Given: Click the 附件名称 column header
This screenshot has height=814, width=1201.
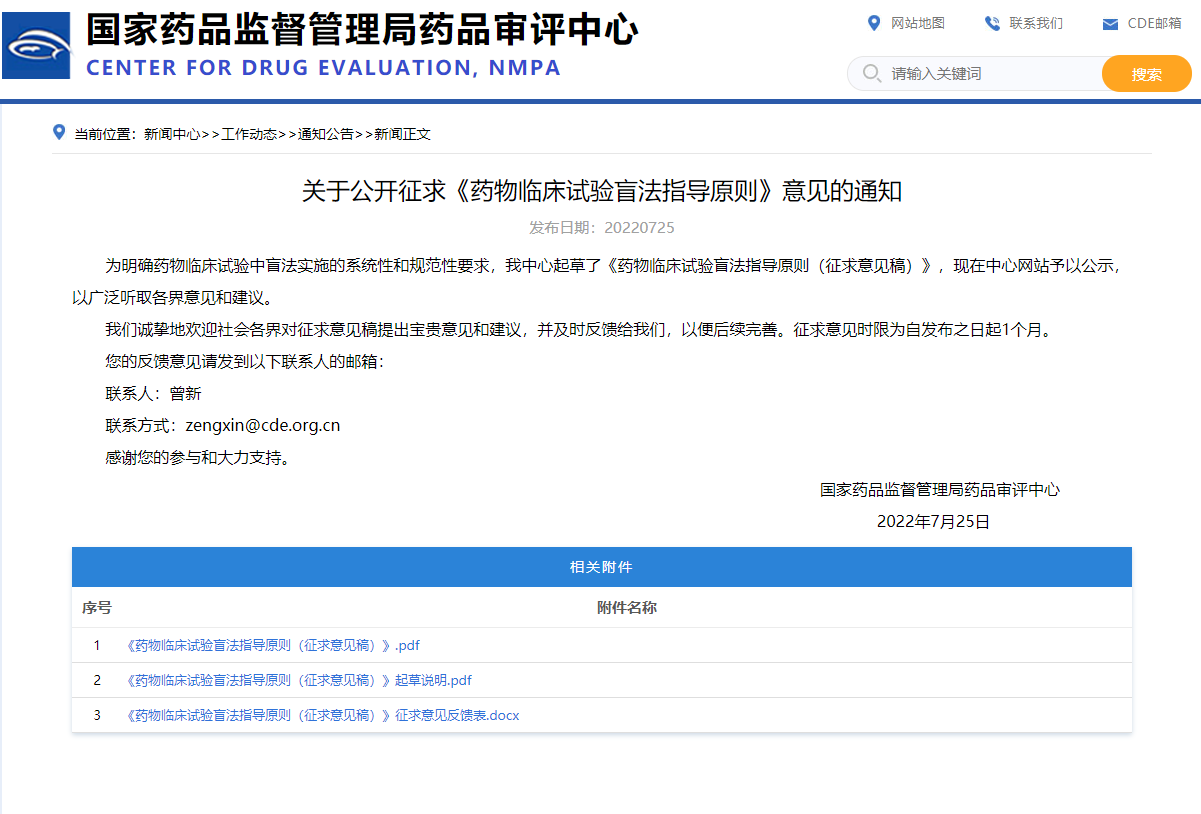Looking at the screenshot, I should [x=627, y=608].
